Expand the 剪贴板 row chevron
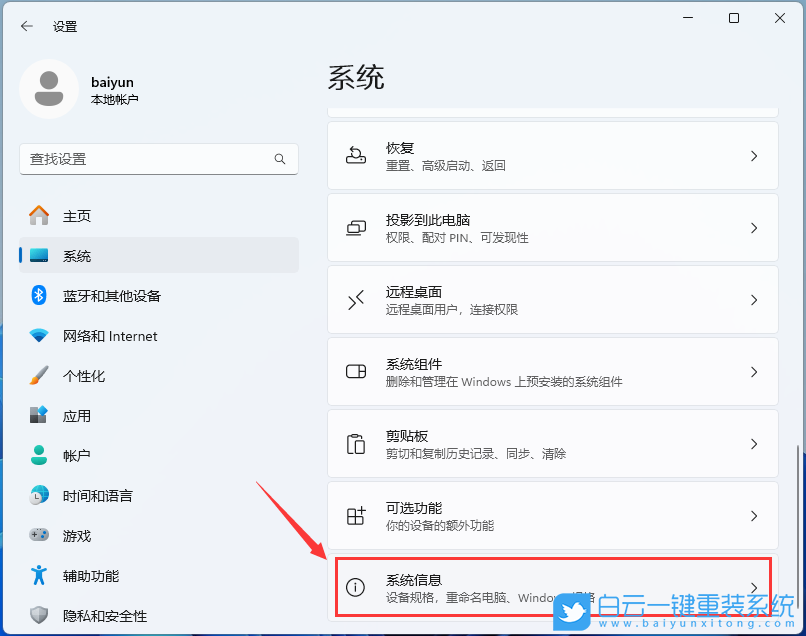This screenshot has height=636, width=806. tap(753, 444)
